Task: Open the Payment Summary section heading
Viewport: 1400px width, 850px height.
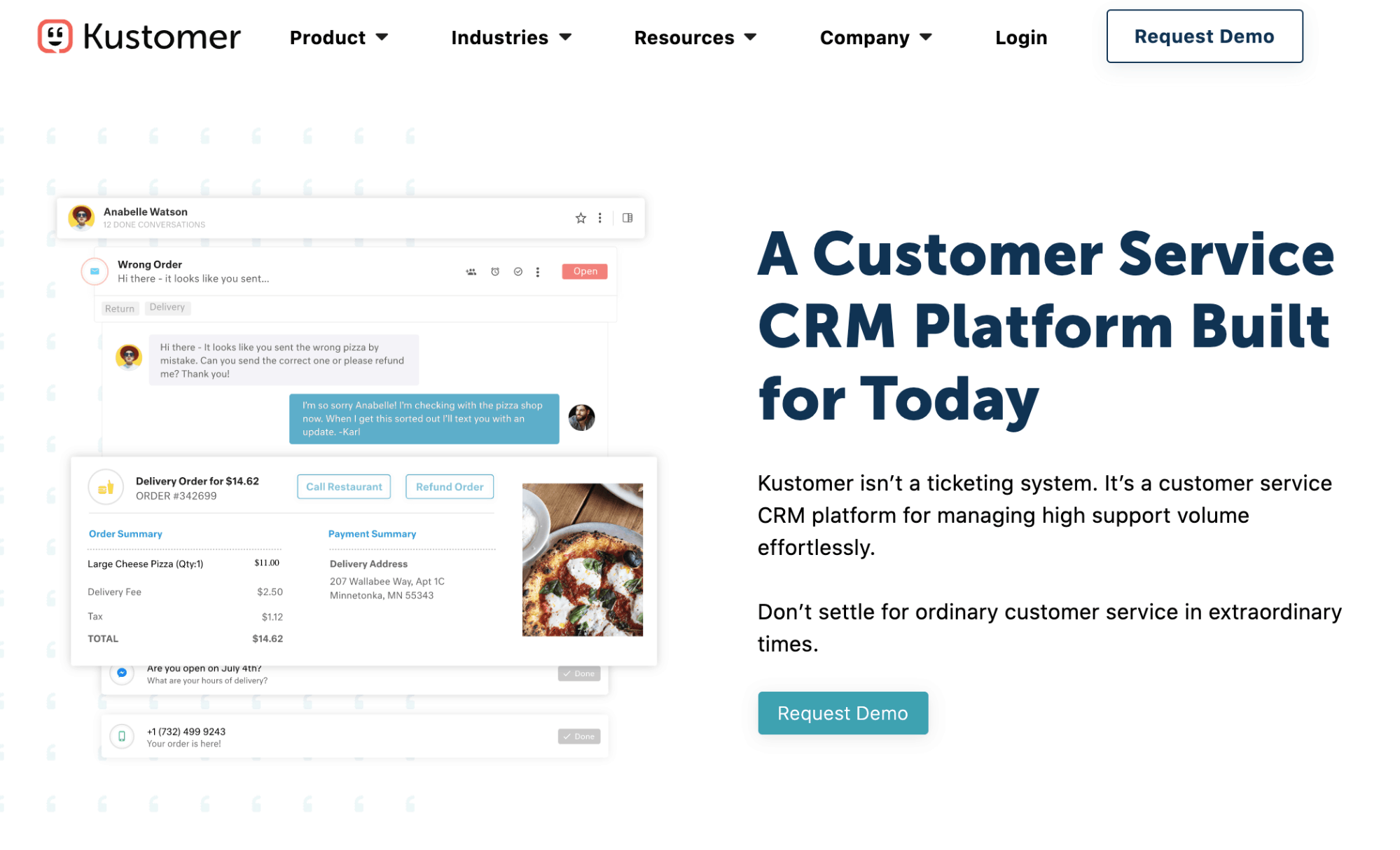Action: click(x=372, y=534)
